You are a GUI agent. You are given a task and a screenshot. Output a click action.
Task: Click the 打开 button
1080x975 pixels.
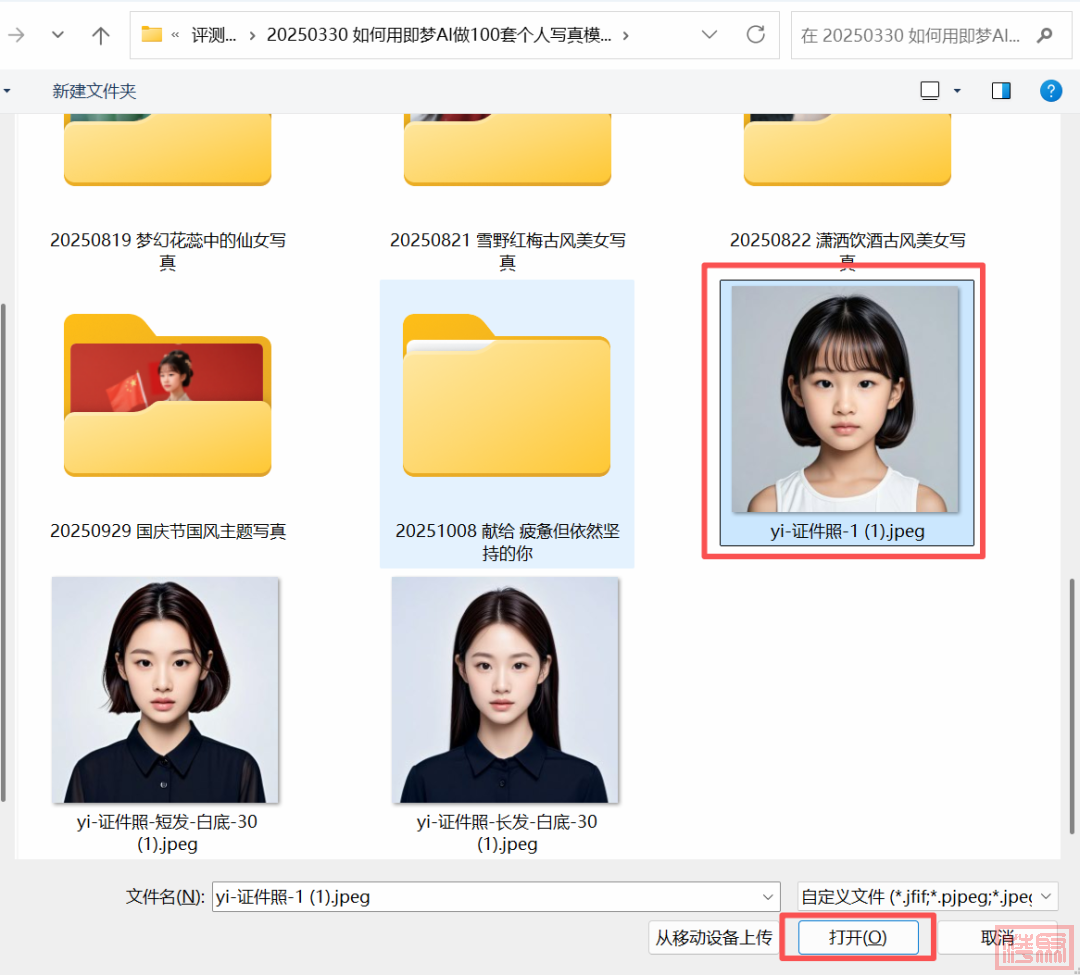857,937
